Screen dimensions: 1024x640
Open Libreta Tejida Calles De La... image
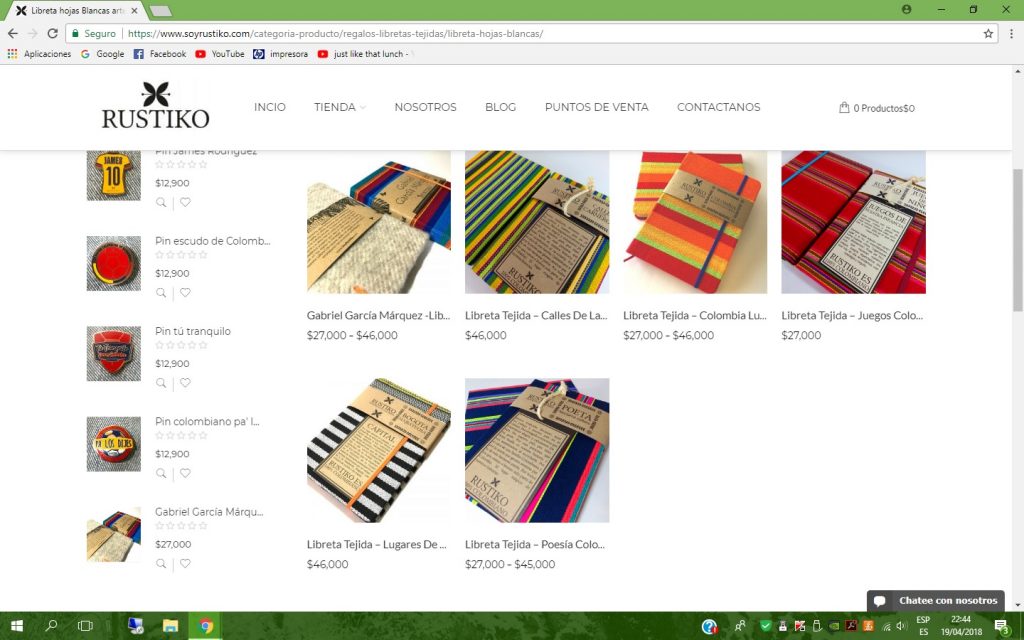point(537,222)
